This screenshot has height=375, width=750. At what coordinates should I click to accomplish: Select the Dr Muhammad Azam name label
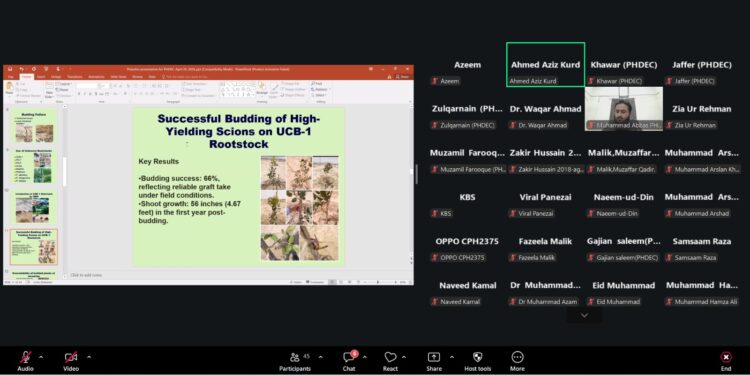548,302
